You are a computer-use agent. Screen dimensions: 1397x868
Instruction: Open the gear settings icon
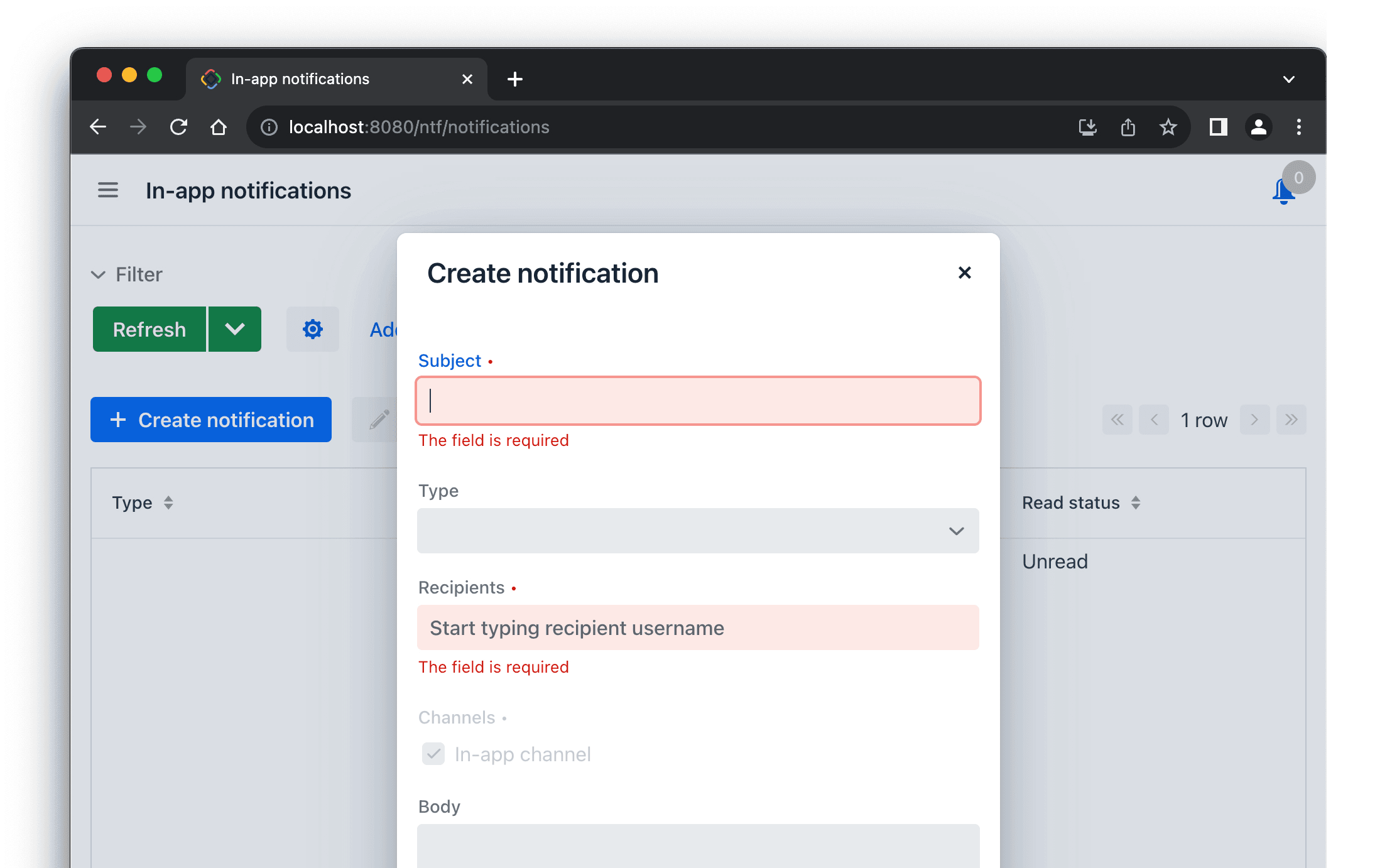(x=312, y=329)
